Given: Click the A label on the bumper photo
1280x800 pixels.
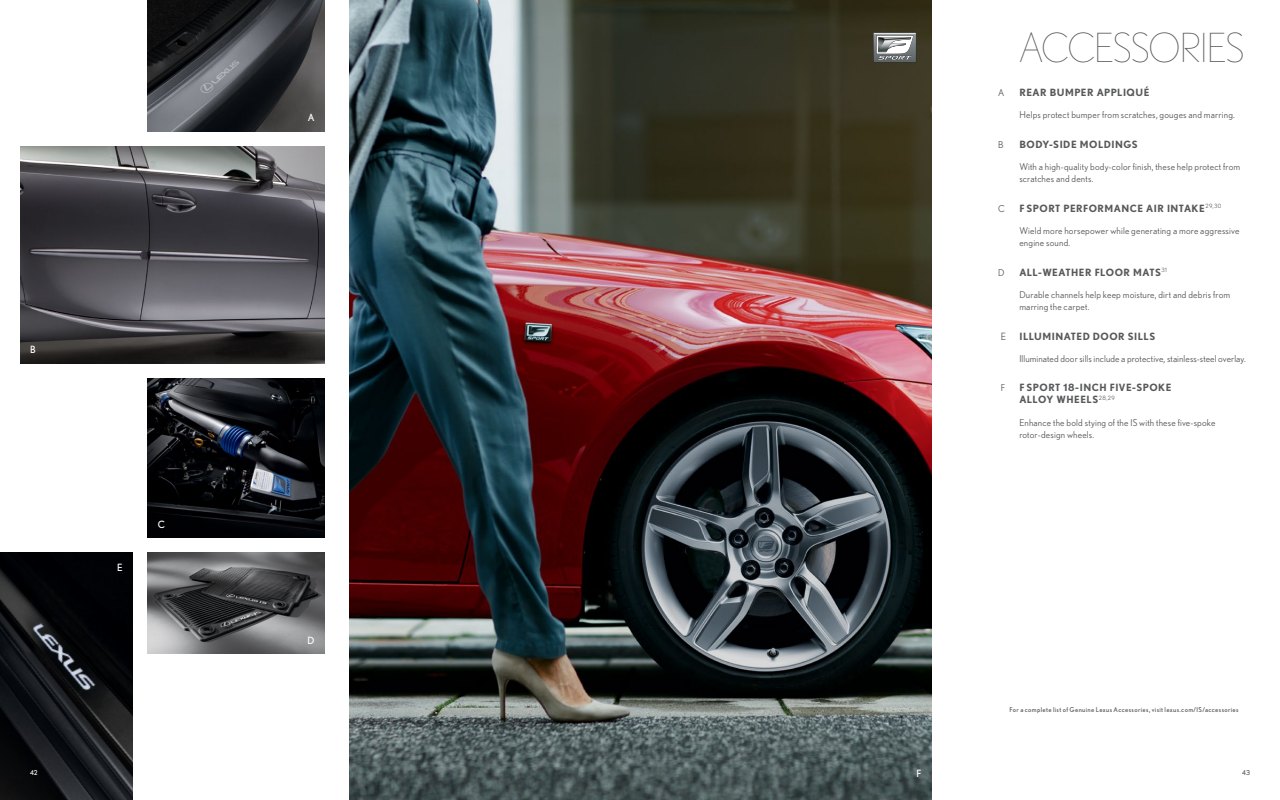Looking at the screenshot, I should pos(311,118).
